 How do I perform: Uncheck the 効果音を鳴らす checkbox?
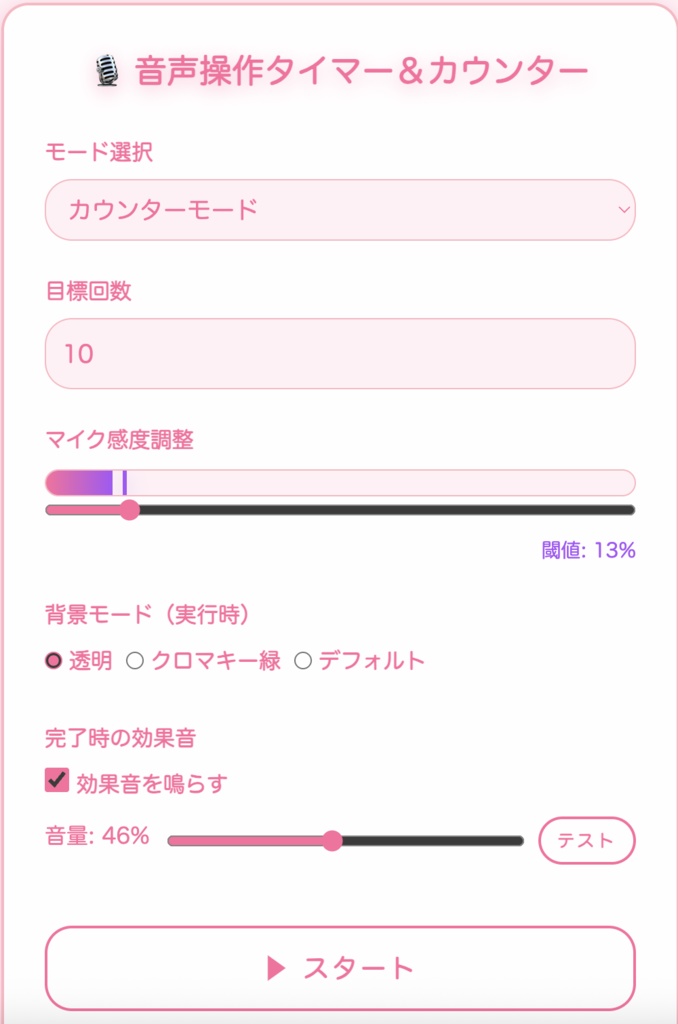(x=52, y=784)
